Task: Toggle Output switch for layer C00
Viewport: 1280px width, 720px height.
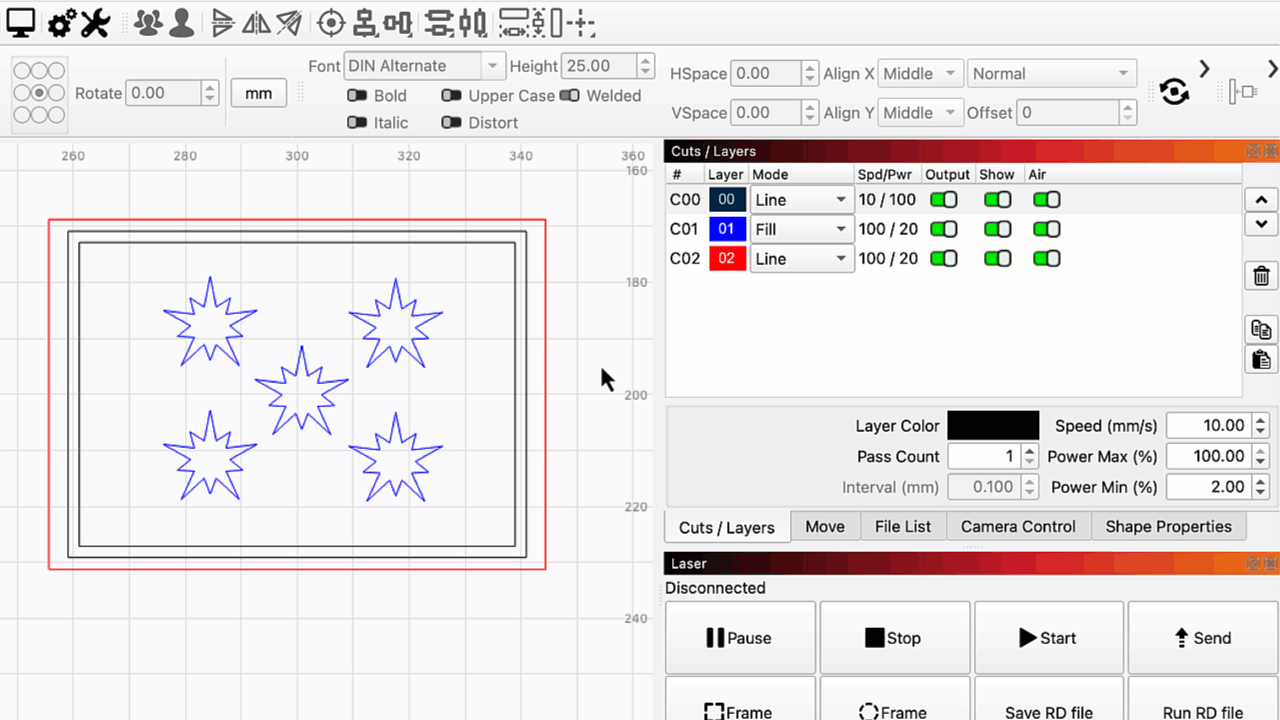Action: point(943,200)
